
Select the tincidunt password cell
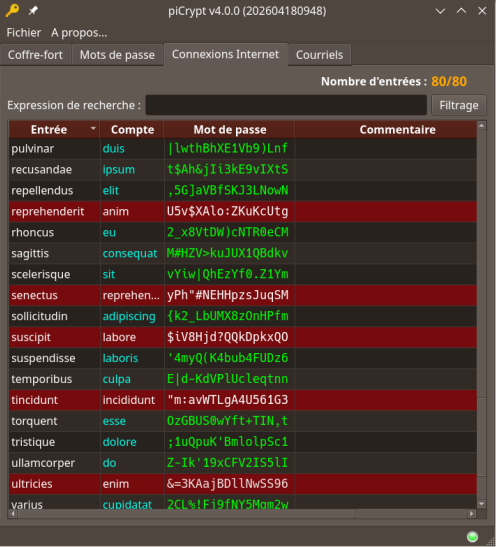point(229,400)
